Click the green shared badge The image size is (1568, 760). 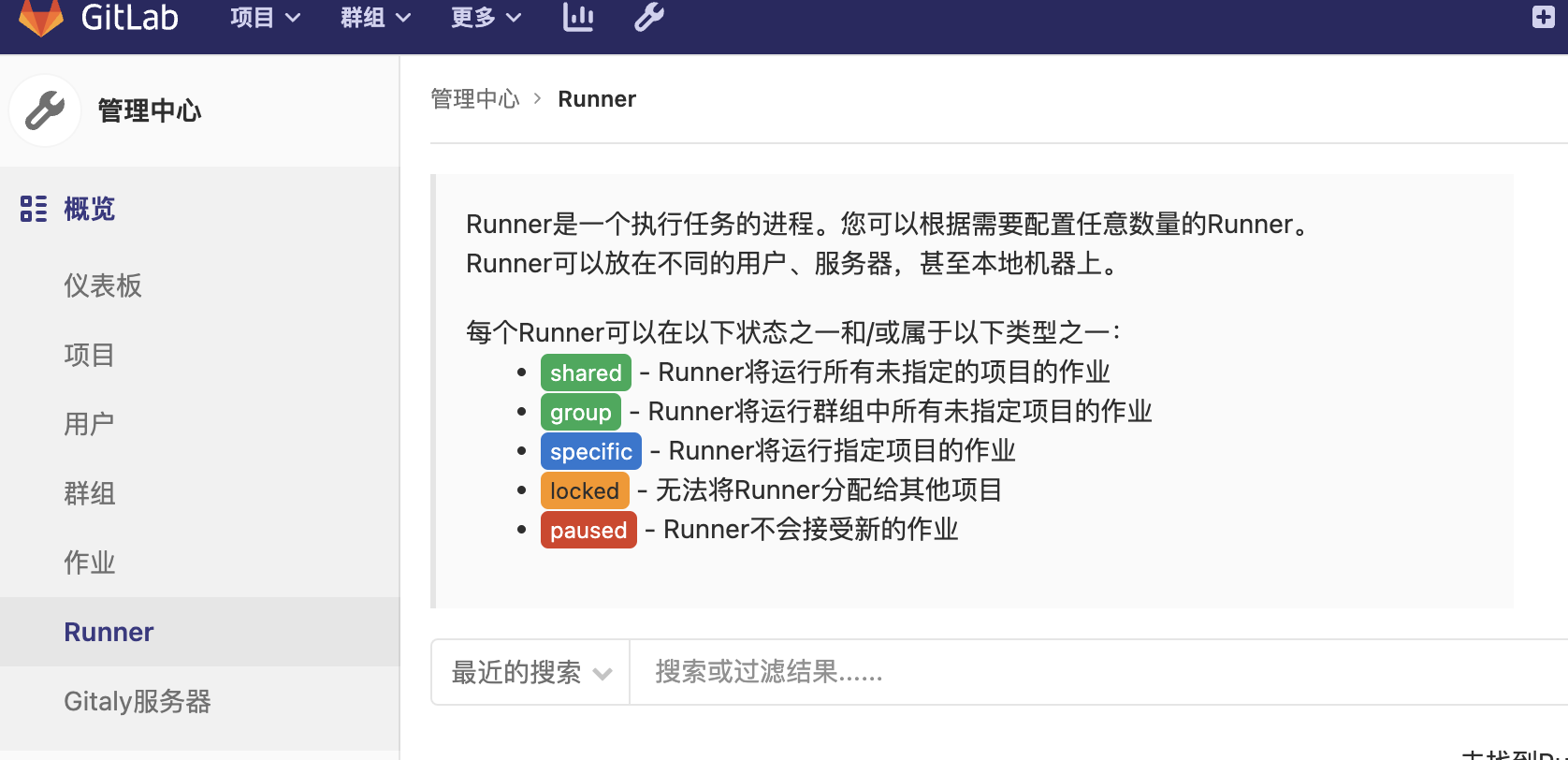[x=586, y=373]
